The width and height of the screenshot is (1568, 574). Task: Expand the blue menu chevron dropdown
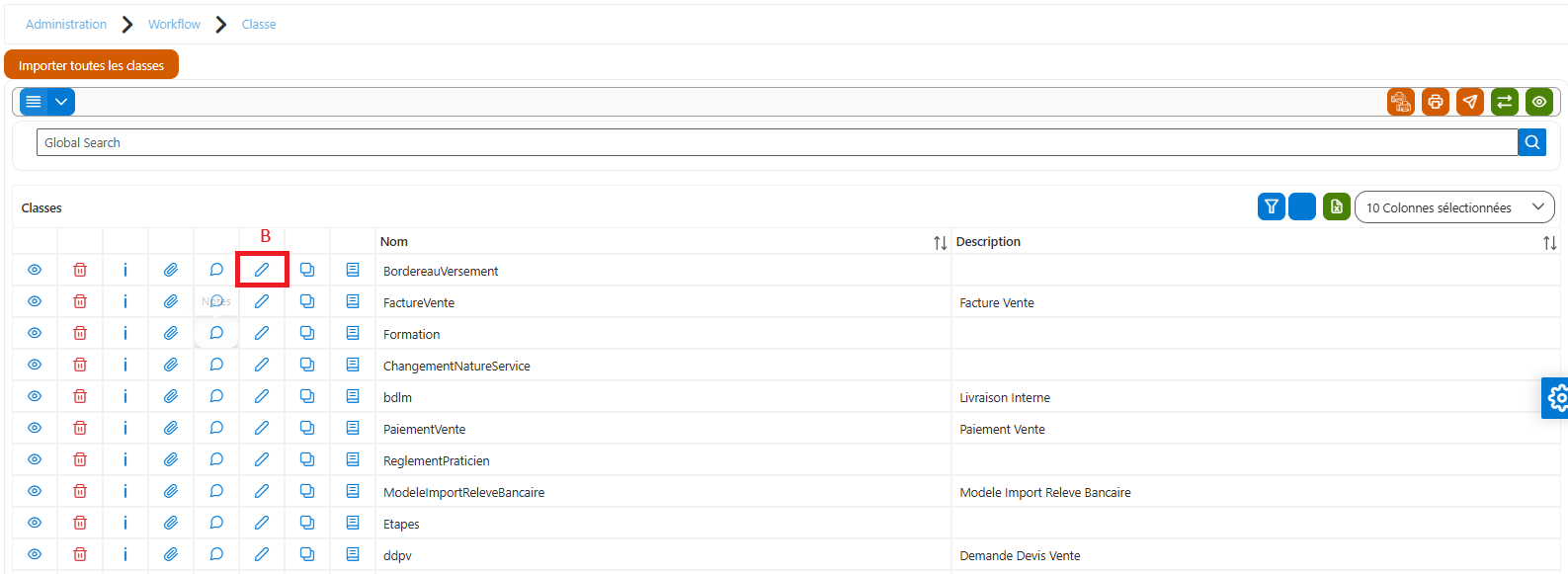[61, 102]
